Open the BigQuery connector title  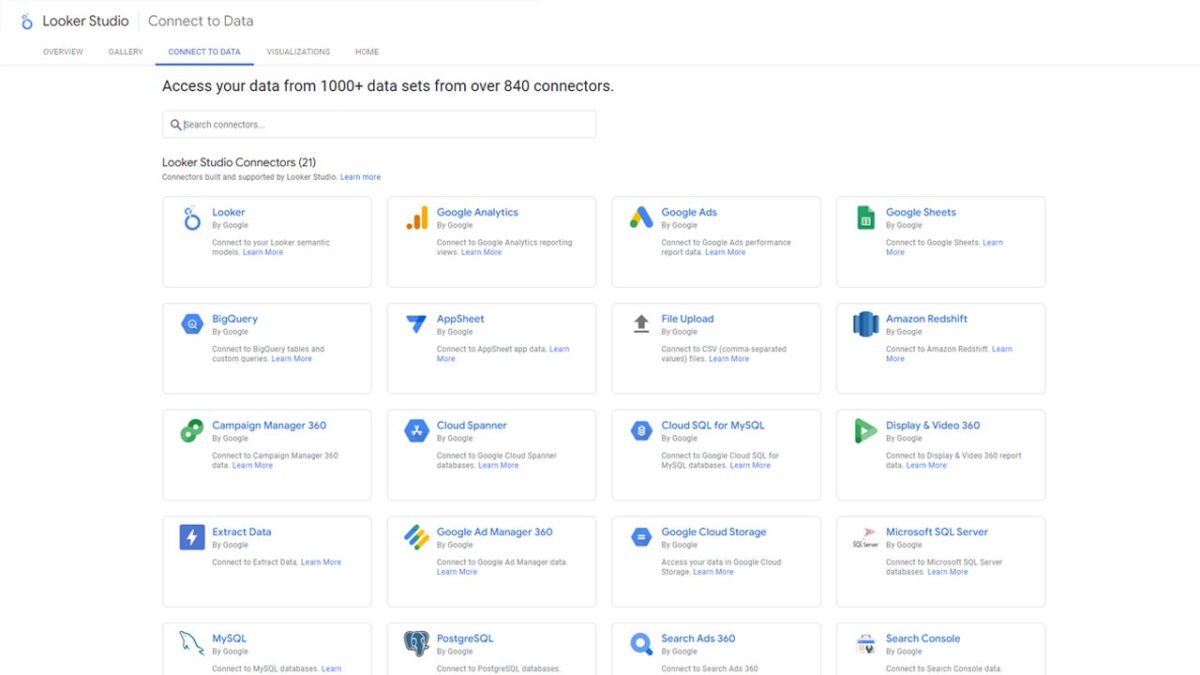tap(235, 319)
